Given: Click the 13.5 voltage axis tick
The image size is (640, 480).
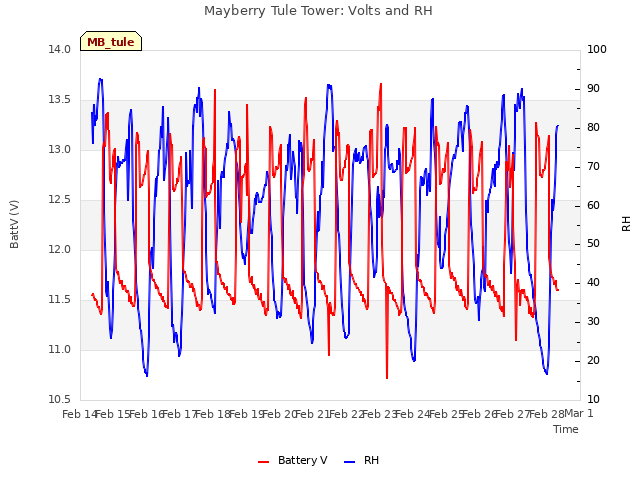Looking at the screenshot, I should (x=59, y=100).
